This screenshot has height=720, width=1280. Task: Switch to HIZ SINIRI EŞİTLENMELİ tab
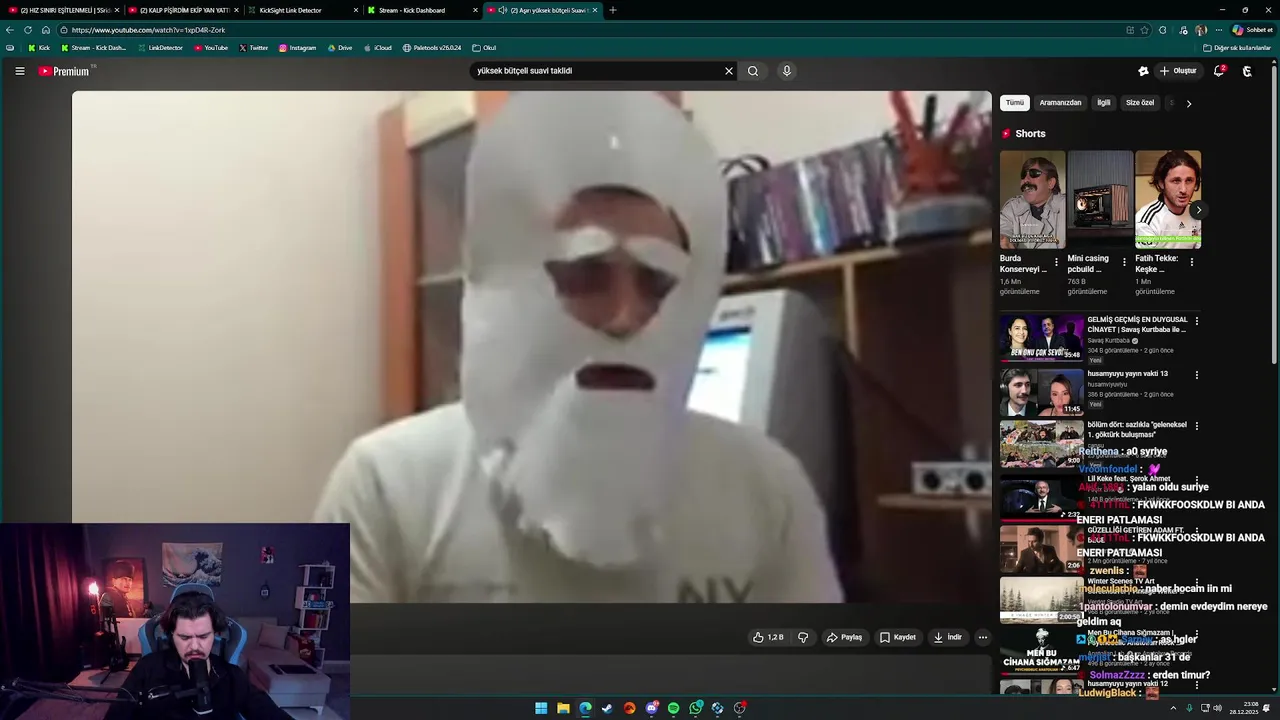[64, 10]
